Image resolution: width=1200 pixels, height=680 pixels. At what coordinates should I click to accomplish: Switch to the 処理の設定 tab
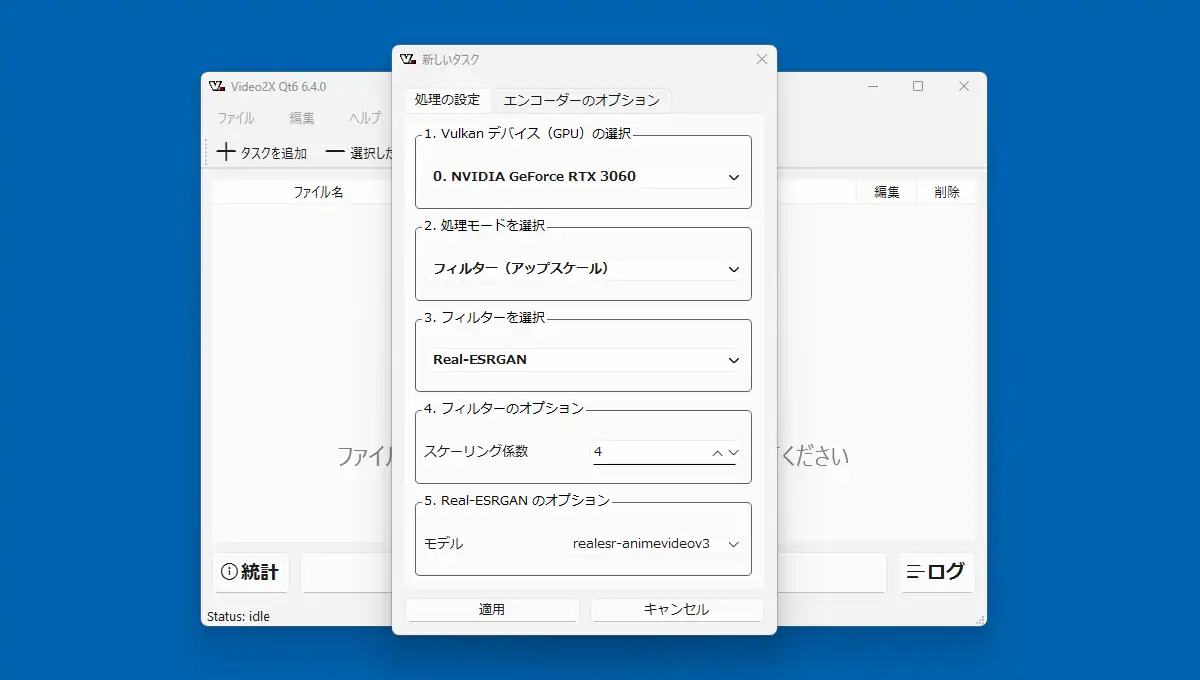pyautogui.click(x=447, y=100)
